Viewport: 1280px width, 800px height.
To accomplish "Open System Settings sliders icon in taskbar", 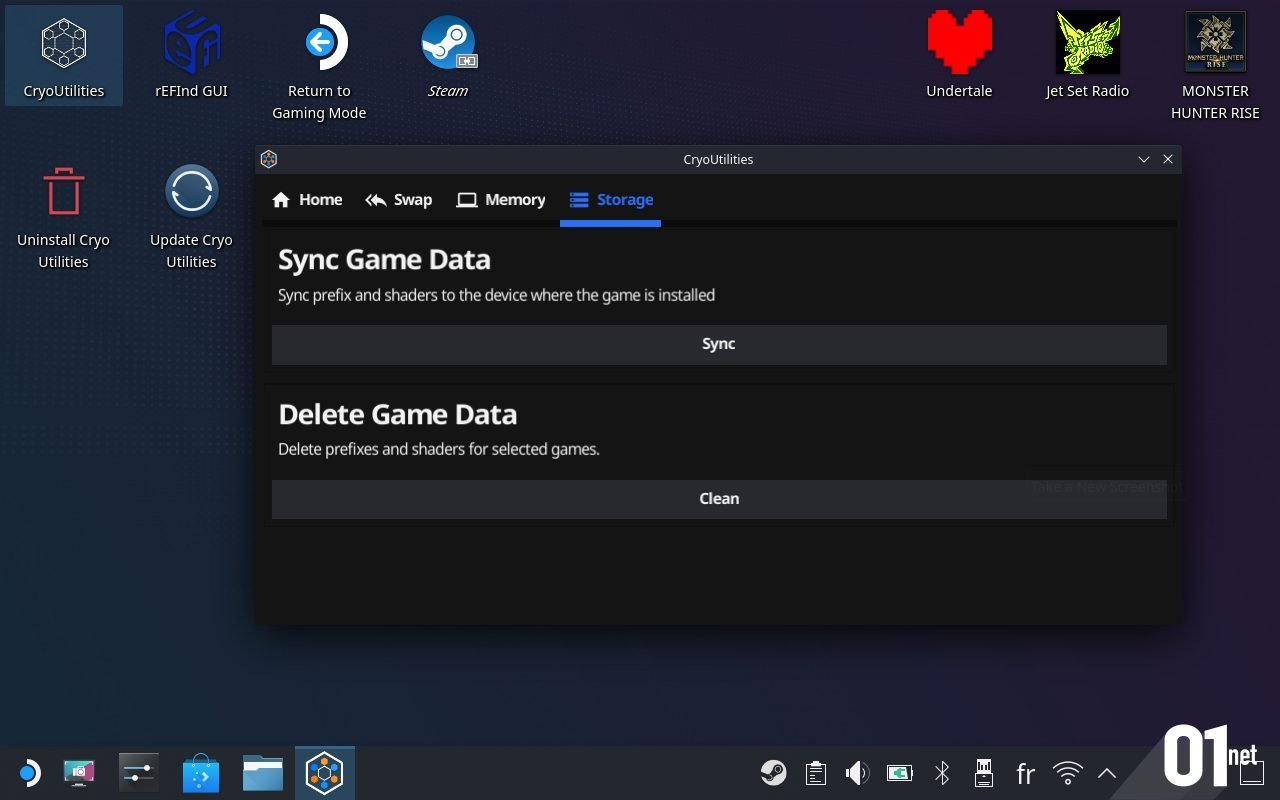I will click(139, 773).
